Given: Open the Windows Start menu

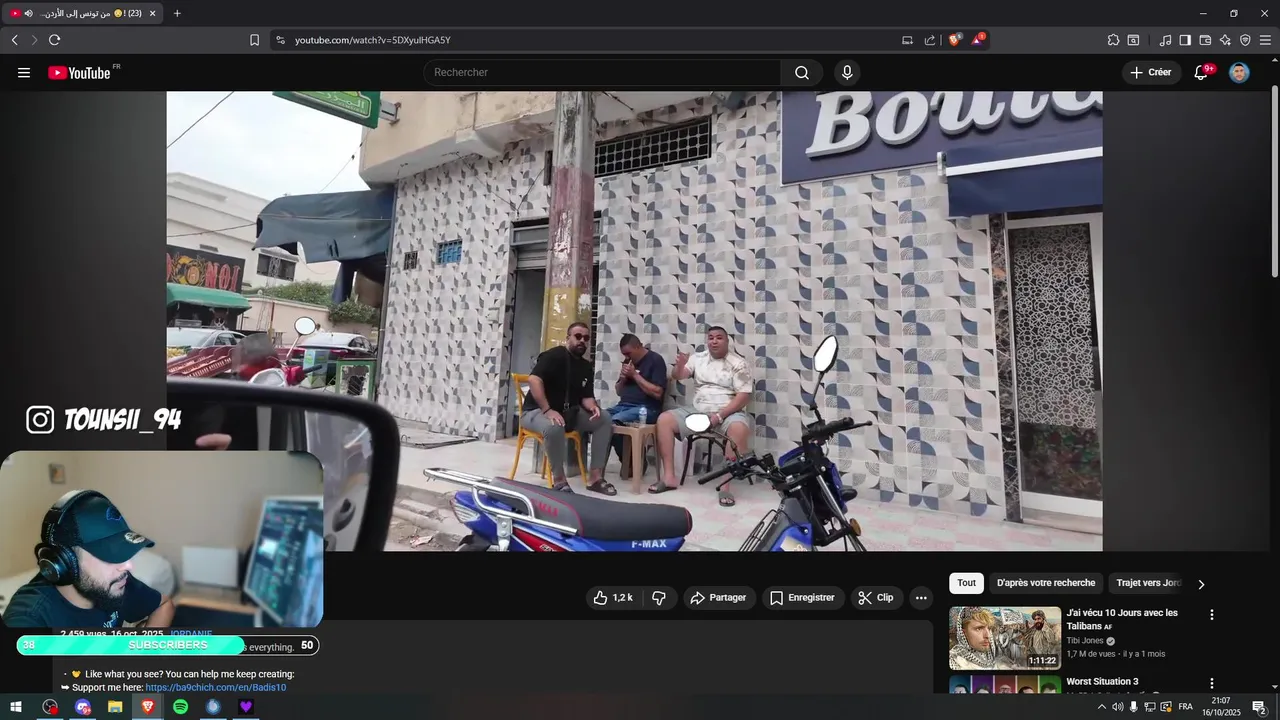Looking at the screenshot, I should click(x=16, y=707).
